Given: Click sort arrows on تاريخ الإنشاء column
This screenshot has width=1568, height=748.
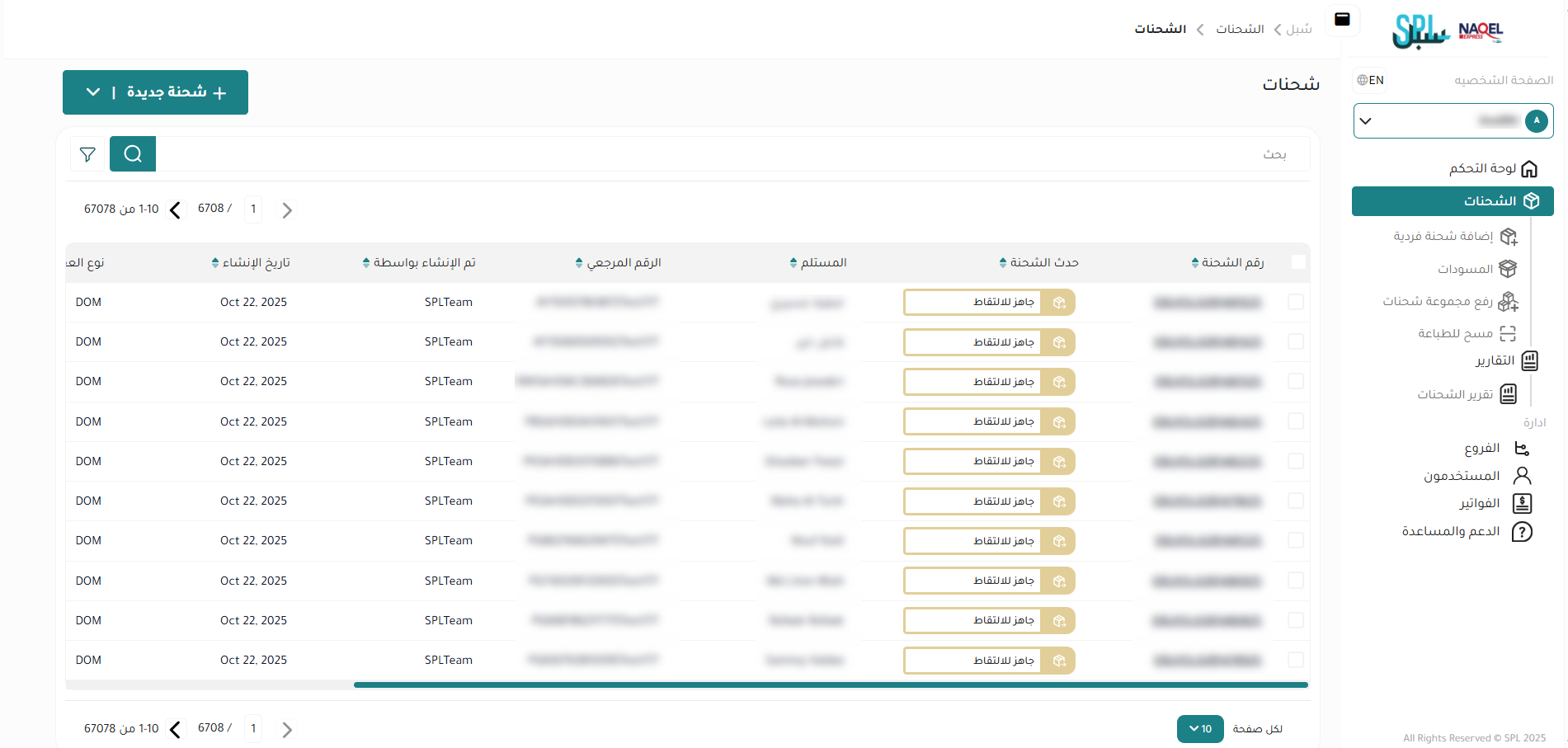Looking at the screenshot, I should (215, 262).
